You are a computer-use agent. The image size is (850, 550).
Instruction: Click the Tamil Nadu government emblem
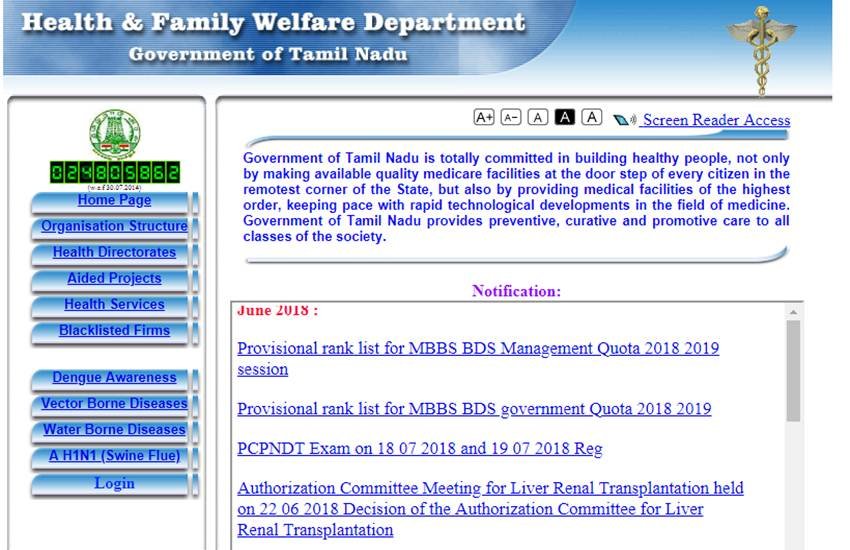(x=114, y=135)
